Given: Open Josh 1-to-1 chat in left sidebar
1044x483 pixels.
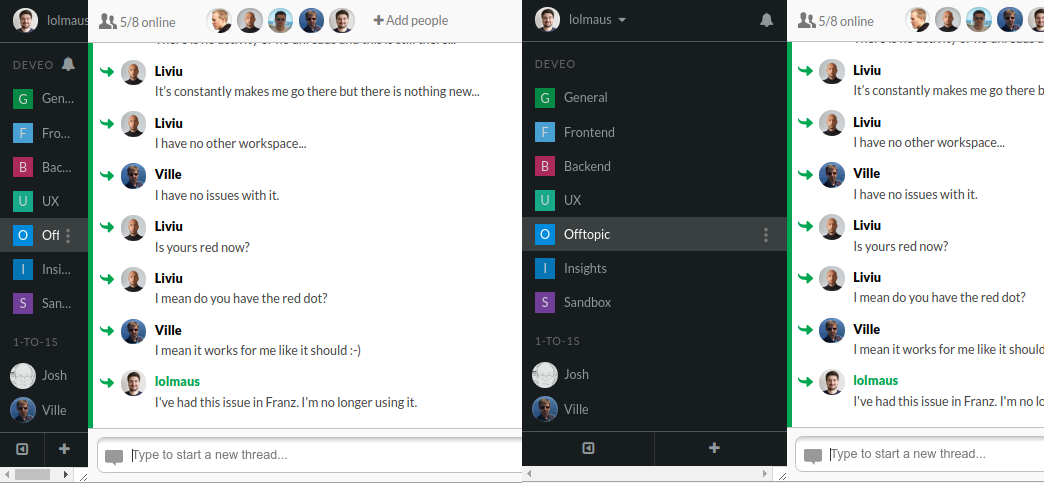Looking at the screenshot, I should click(44, 376).
